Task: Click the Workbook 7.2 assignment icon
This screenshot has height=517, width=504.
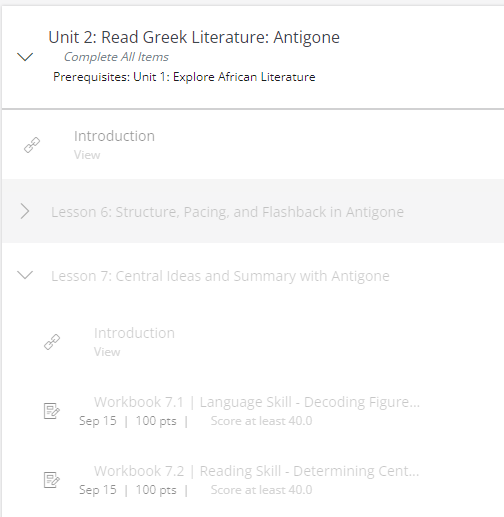Action: point(52,480)
